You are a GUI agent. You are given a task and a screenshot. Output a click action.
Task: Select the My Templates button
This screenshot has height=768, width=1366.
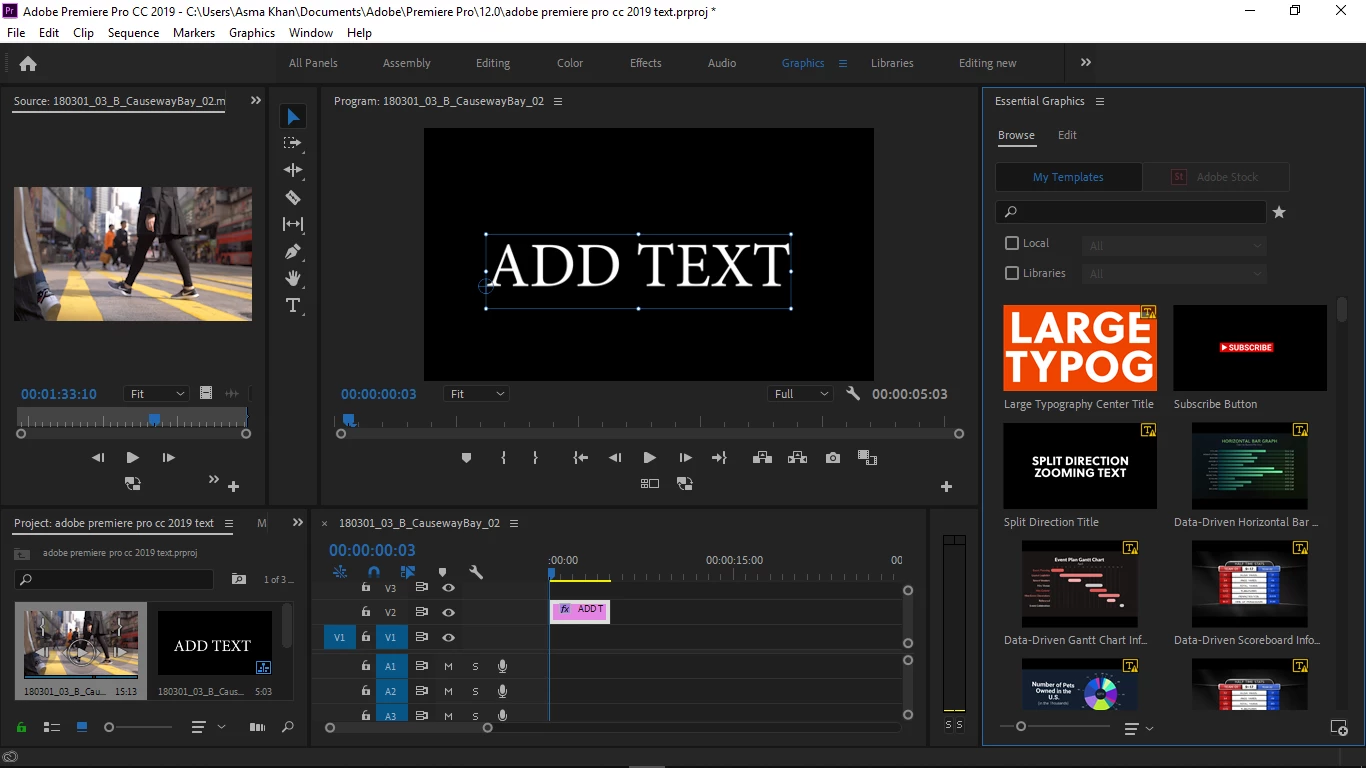pyautogui.click(x=1068, y=177)
